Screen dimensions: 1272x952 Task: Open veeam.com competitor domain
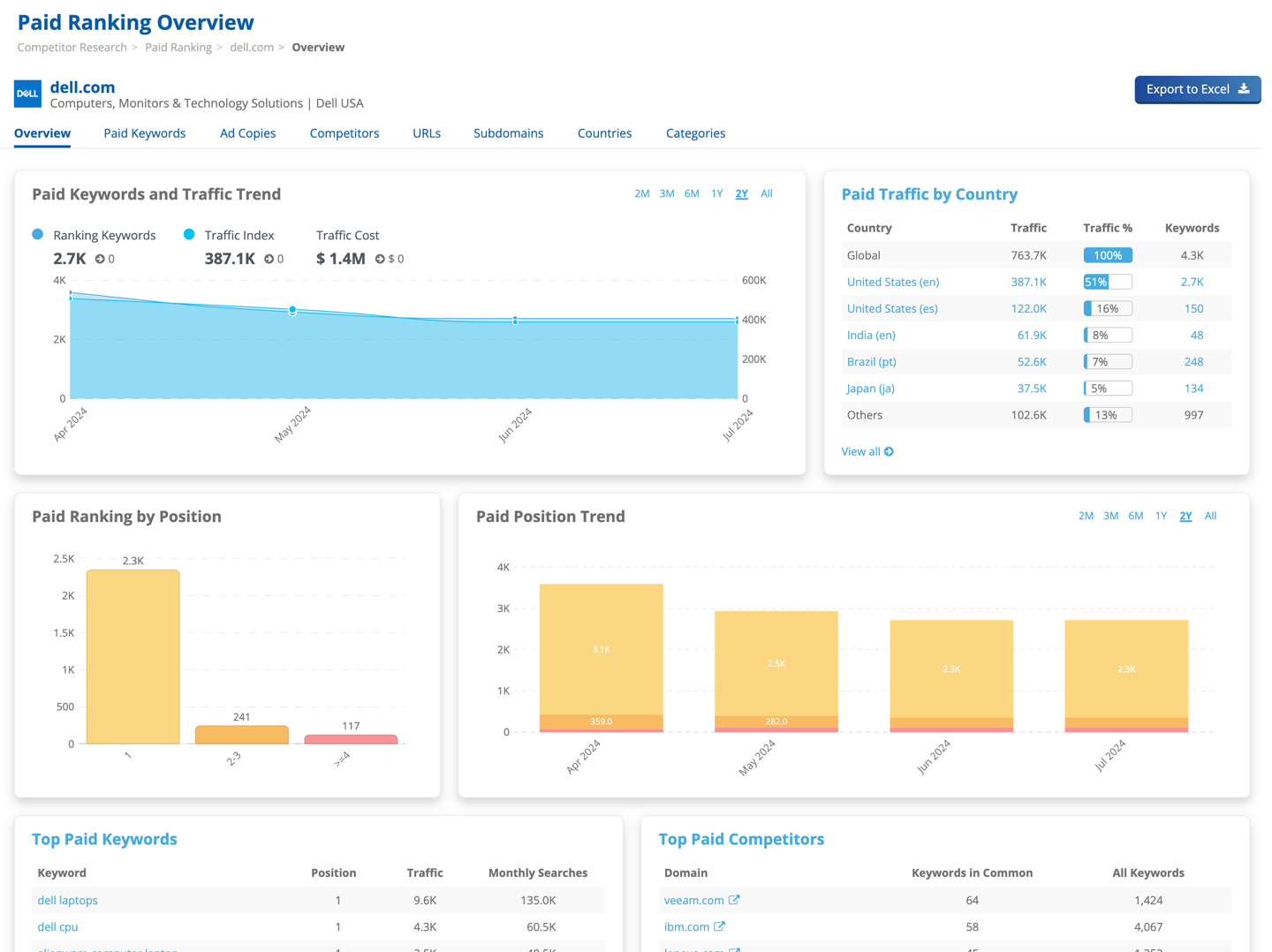tap(694, 900)
